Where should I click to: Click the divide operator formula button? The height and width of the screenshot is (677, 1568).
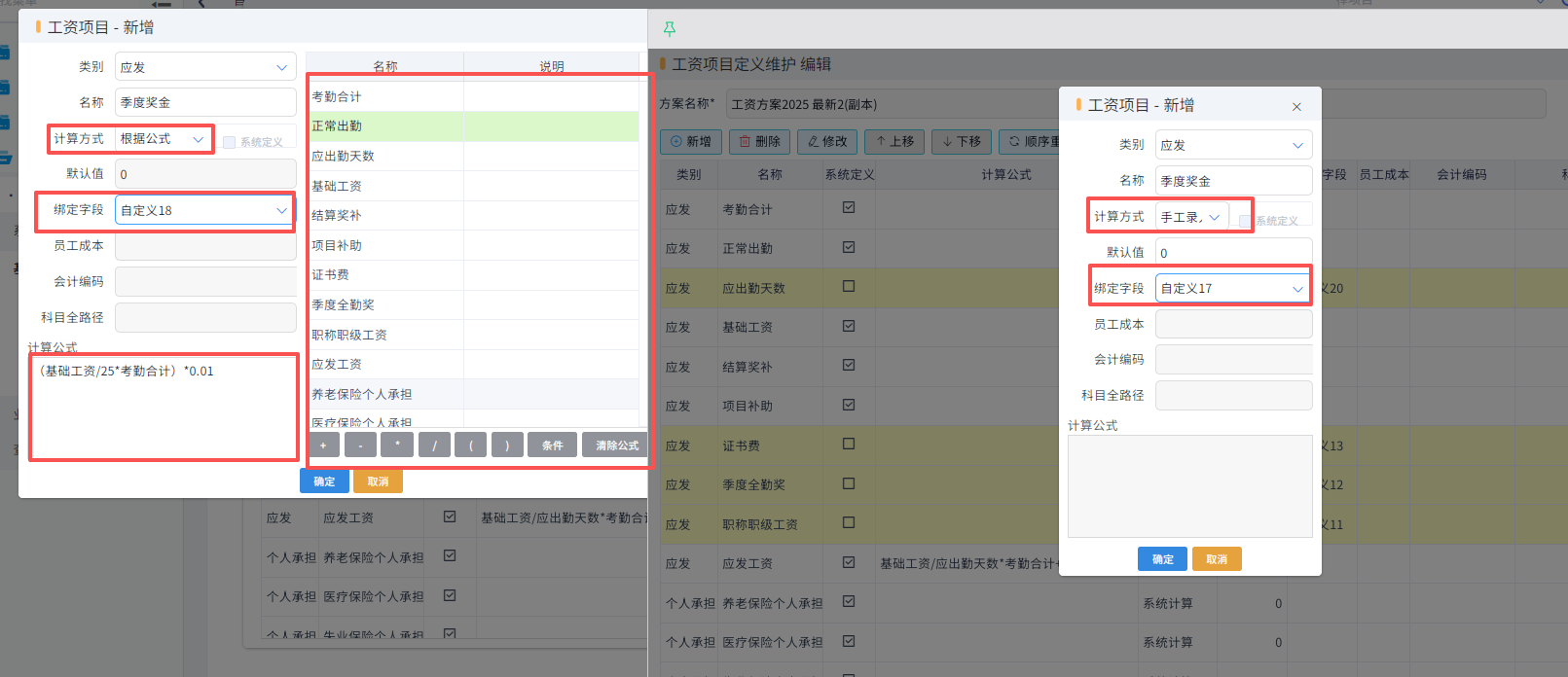(434, 445)
